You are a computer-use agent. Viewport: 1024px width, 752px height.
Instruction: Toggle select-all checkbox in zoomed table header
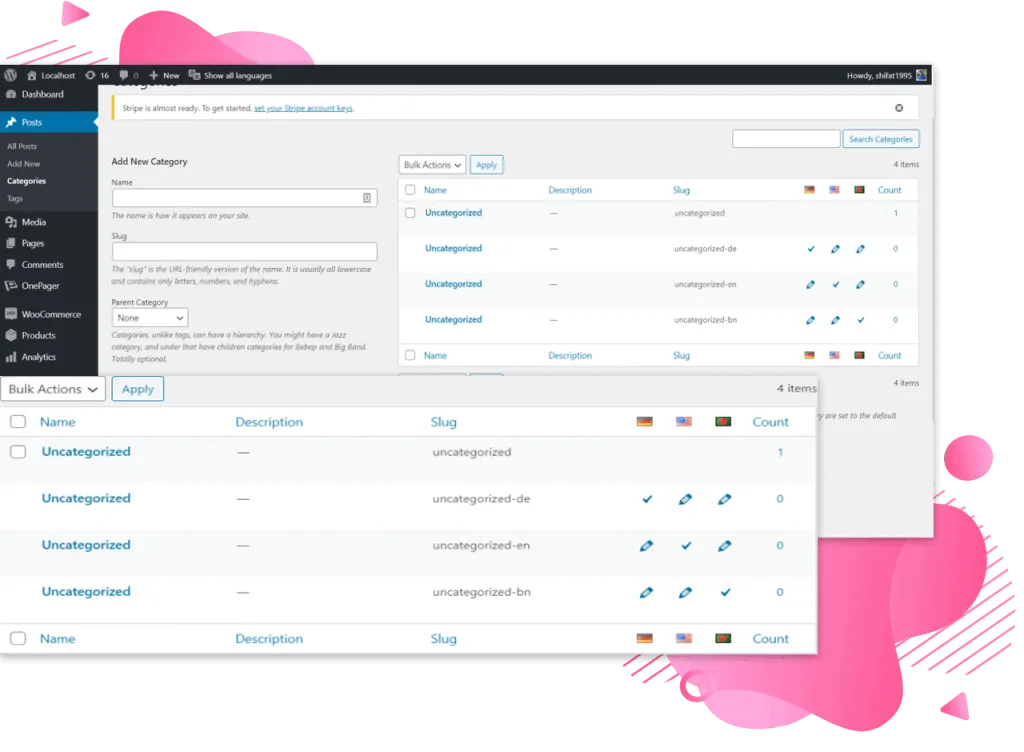(x=18, y=422)
